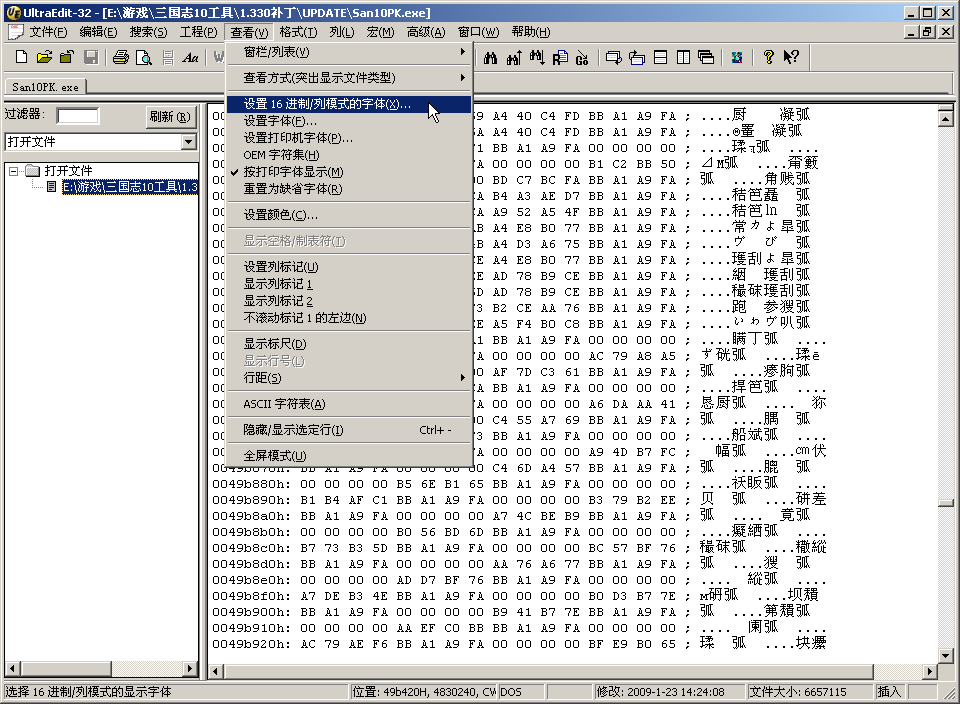Open the 文件(F) menu
The width and height of the screenshot is (960, 704).
[x=48, y=32]
